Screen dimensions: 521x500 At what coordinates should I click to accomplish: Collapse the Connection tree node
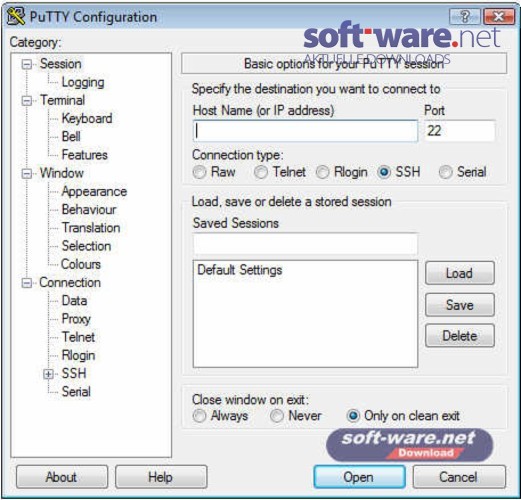[27, 283]
